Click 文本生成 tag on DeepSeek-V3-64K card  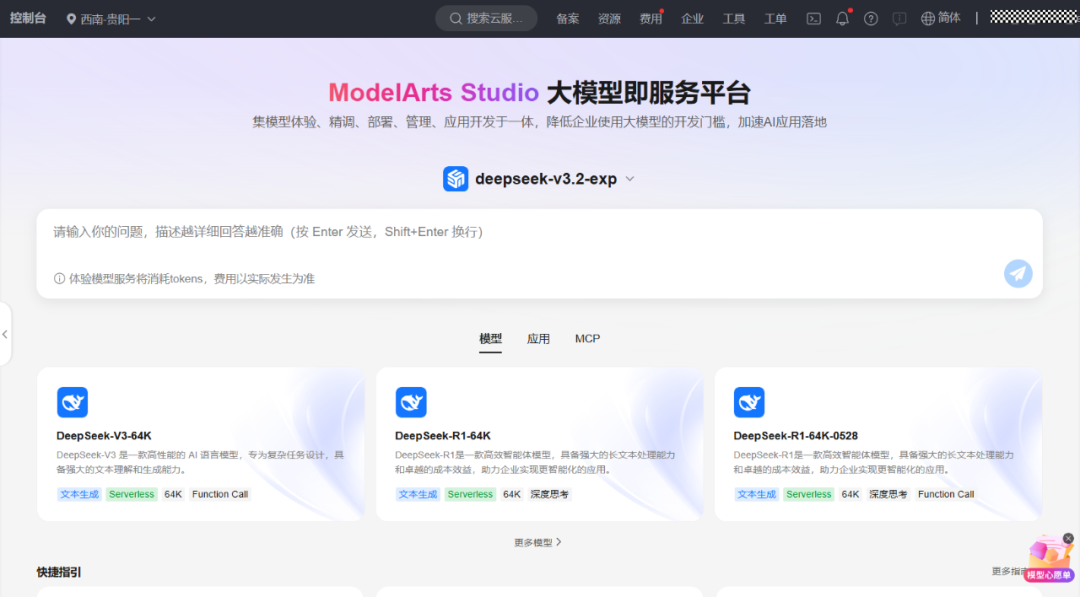(79, 494)
